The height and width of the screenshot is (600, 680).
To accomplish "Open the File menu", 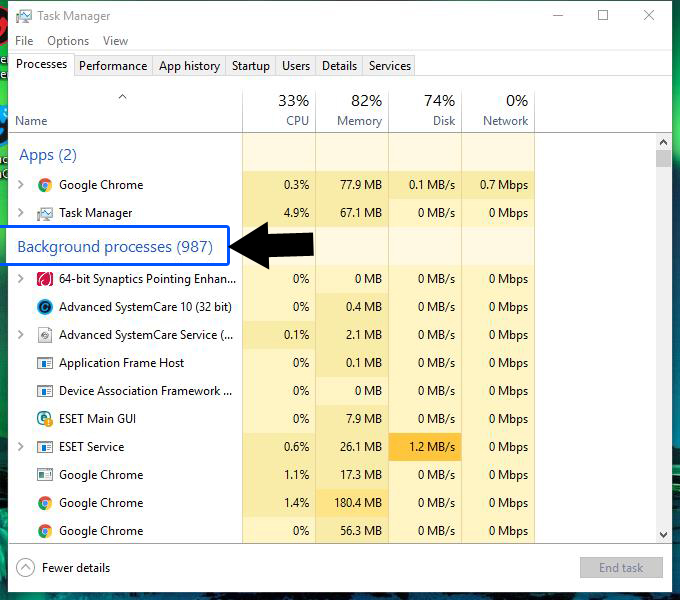I will [x=24, y=41].
